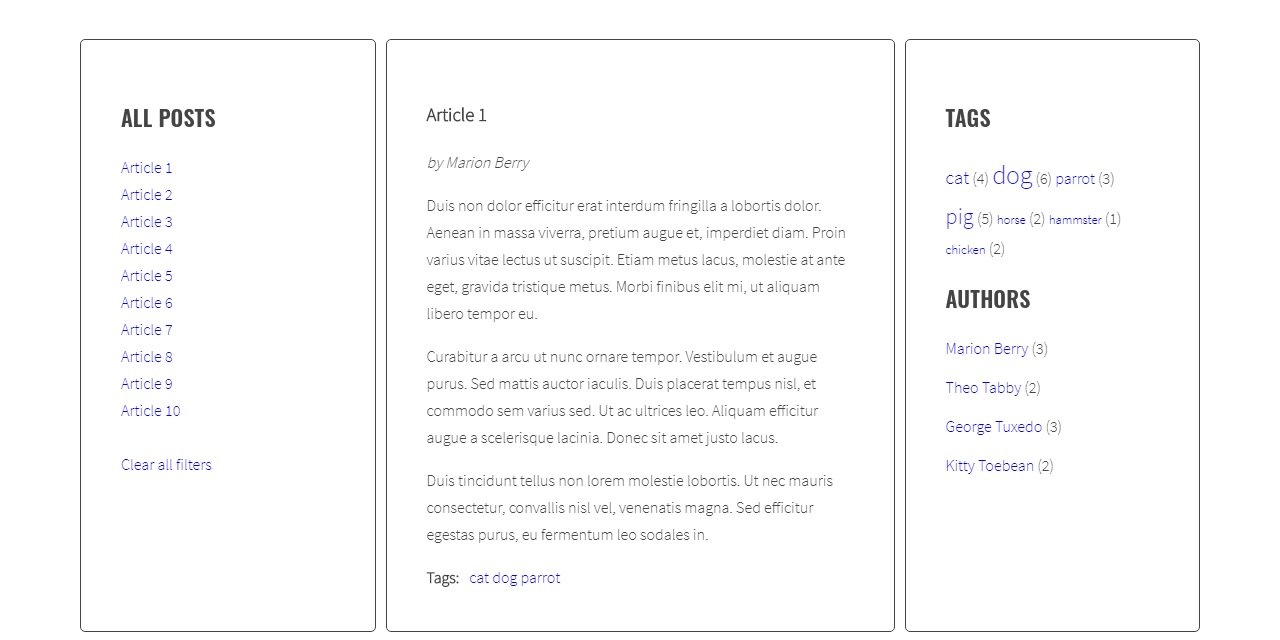The image size is (1280, 640).
Task: Open Article 1 from the All Posts list
Action: [x=146, y=167]
